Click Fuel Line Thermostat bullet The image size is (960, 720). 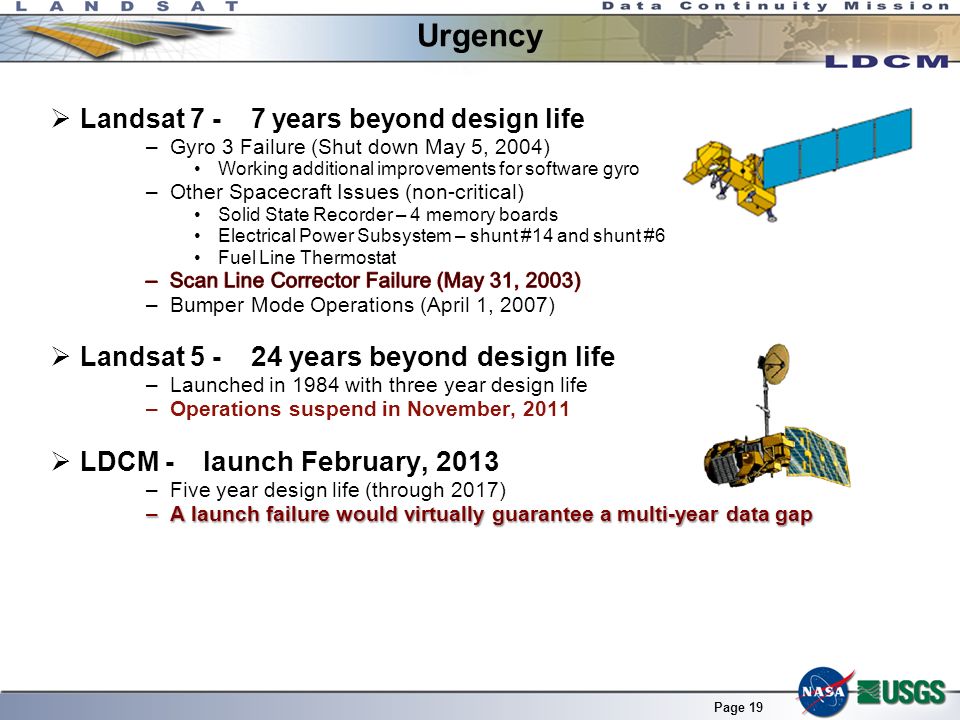(x=307, y=257)
